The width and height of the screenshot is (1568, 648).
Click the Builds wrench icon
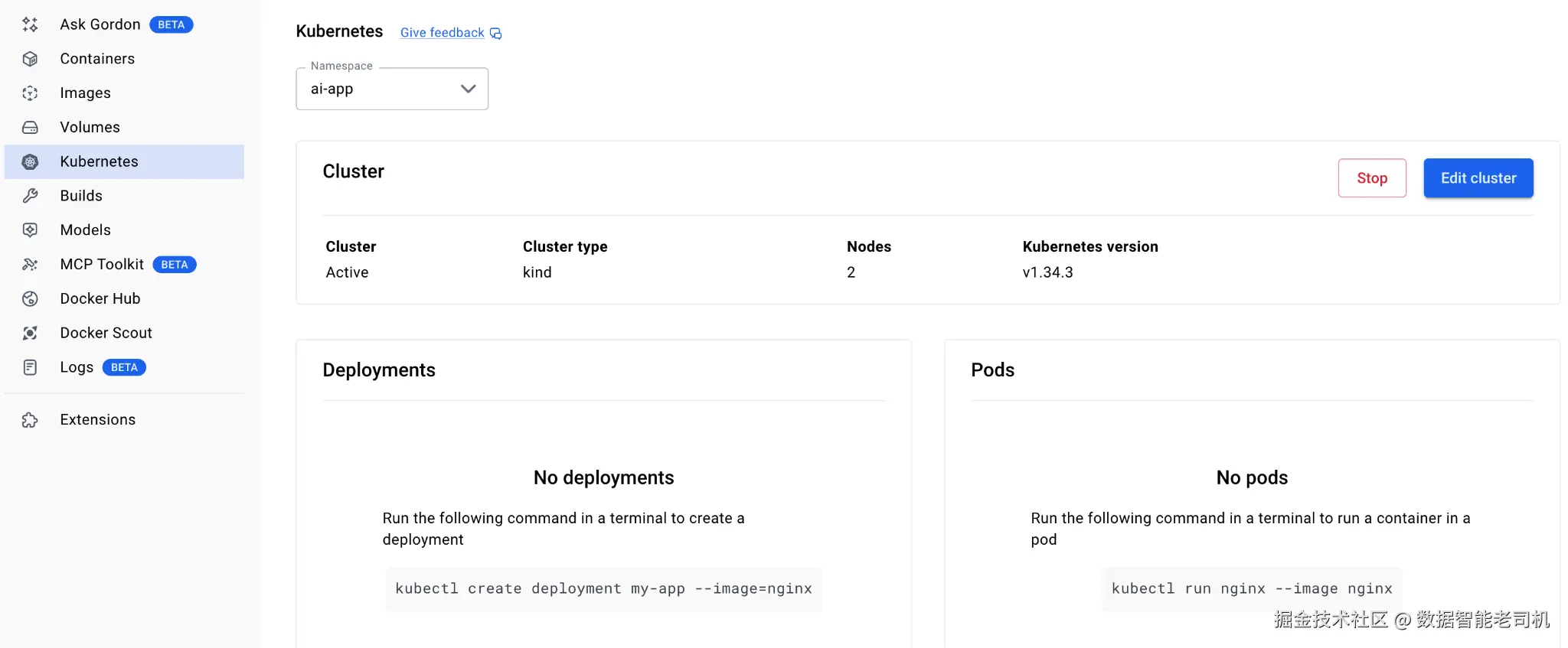pos(30,196)
